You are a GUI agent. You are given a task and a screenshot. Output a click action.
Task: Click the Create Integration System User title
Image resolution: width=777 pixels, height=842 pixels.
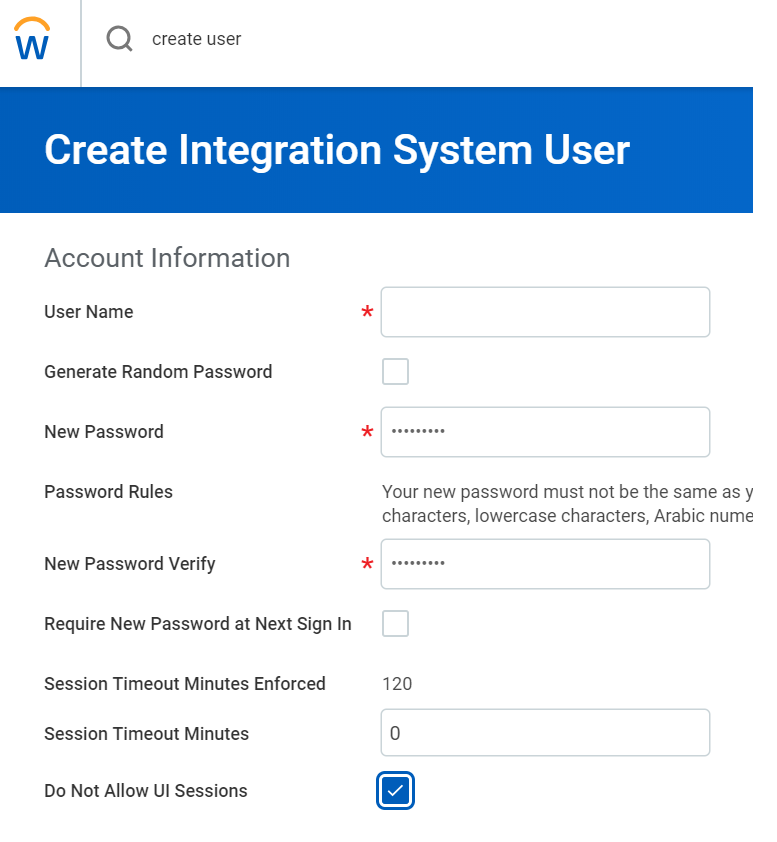(x=336, y=150)
